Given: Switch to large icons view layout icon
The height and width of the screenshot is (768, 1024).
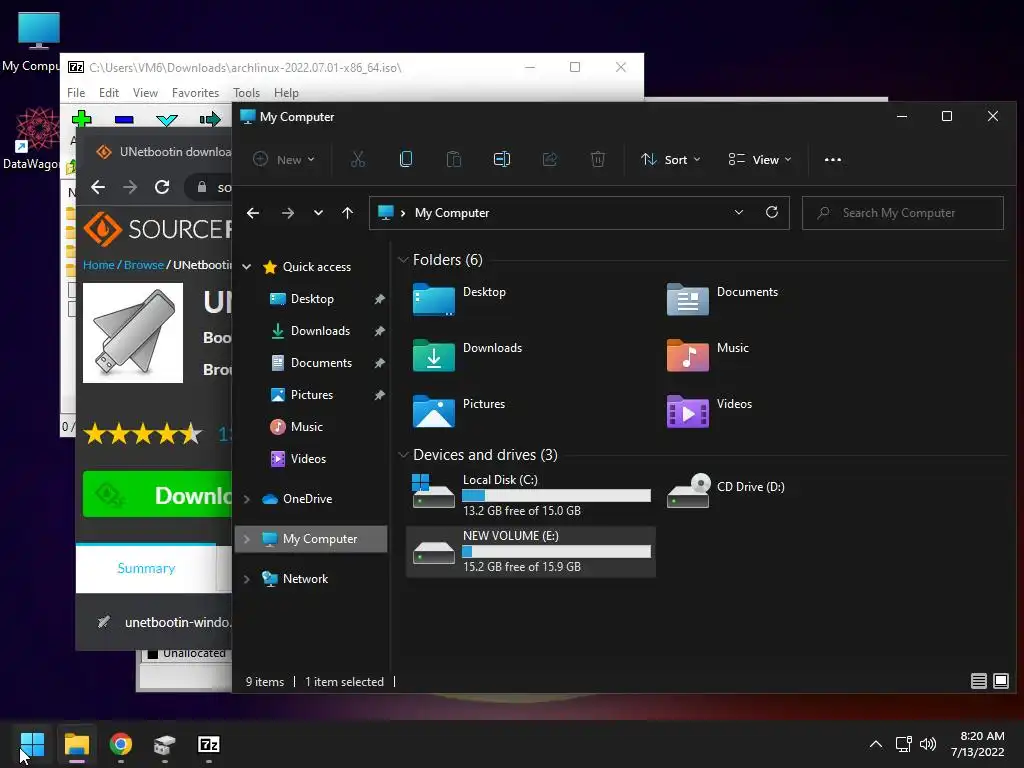Looking at the screenshot, I should coord(1000,681).
